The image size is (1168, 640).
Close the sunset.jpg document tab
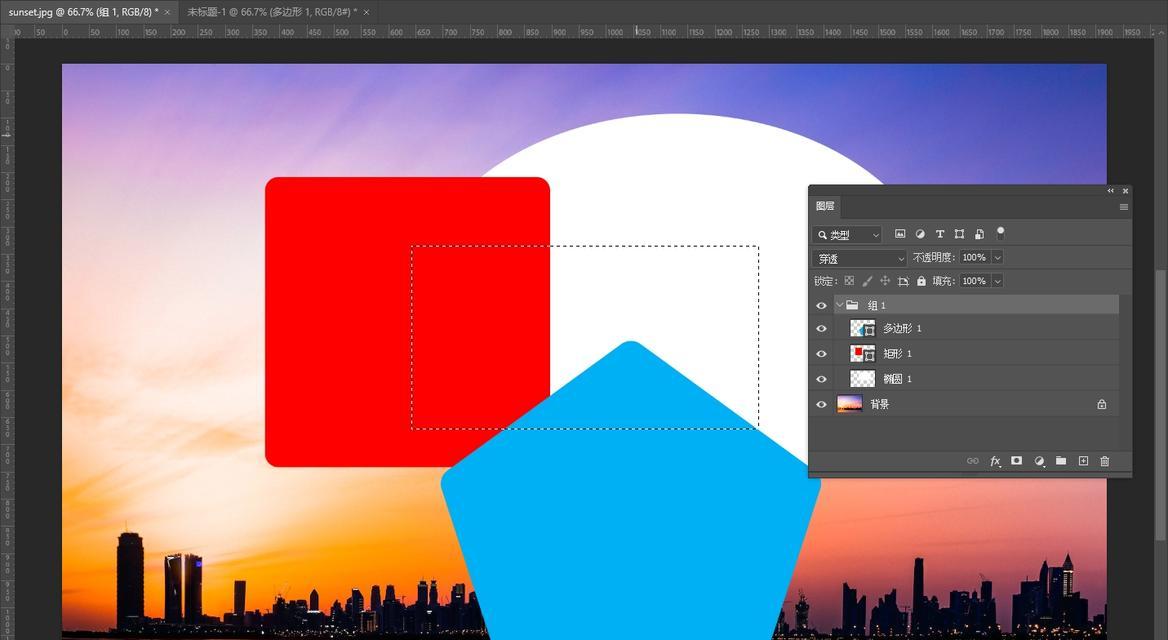[167, 13]
